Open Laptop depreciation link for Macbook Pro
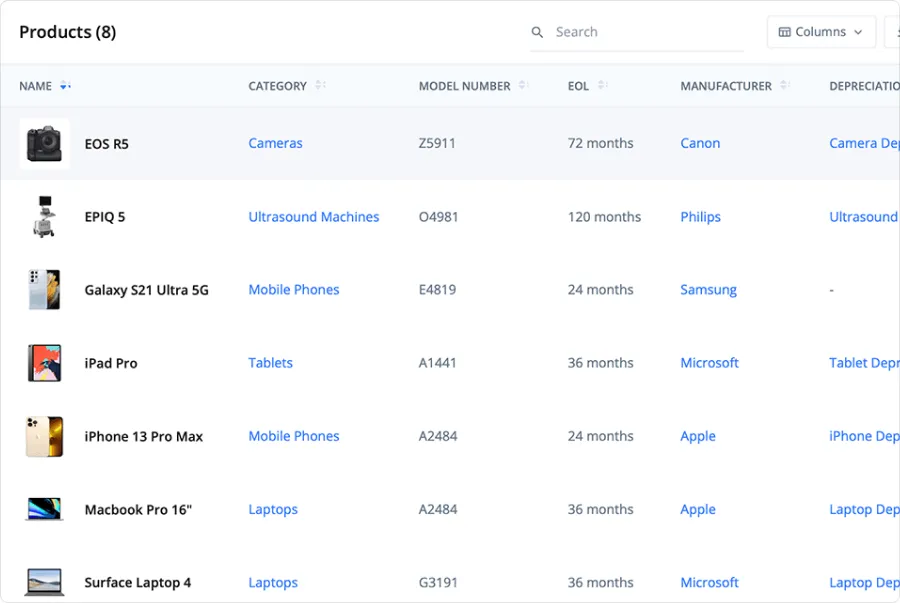This screenshot has width=900, height=603. tap(864, 509)
